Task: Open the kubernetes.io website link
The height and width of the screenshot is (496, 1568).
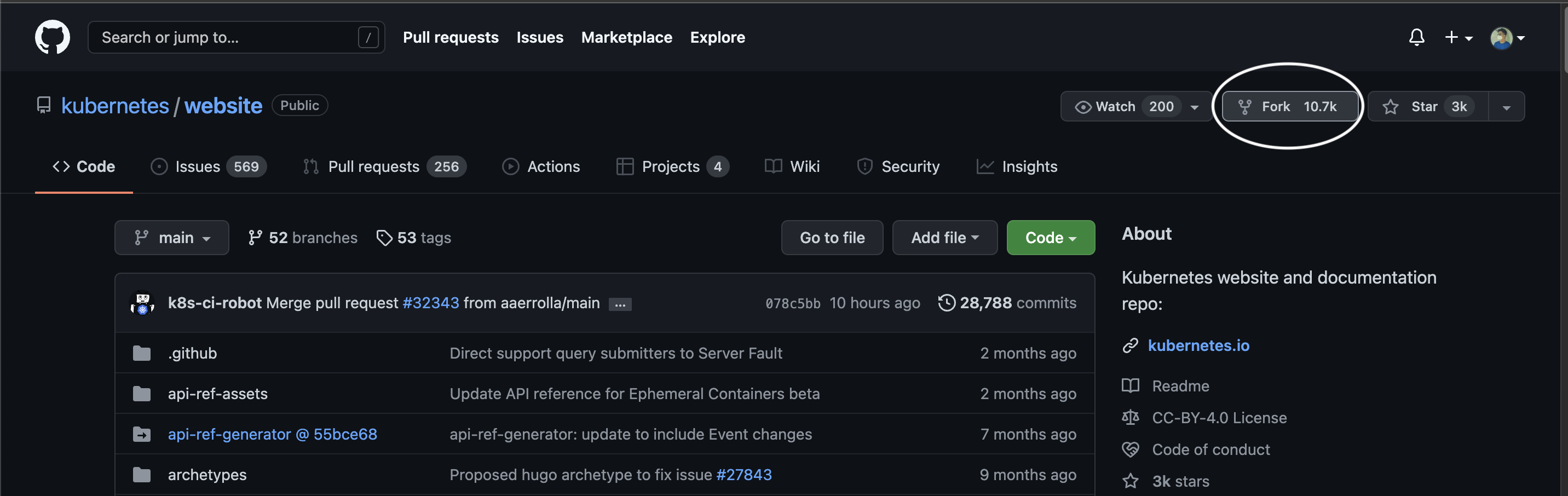Action: click(x=1198, y=345)
